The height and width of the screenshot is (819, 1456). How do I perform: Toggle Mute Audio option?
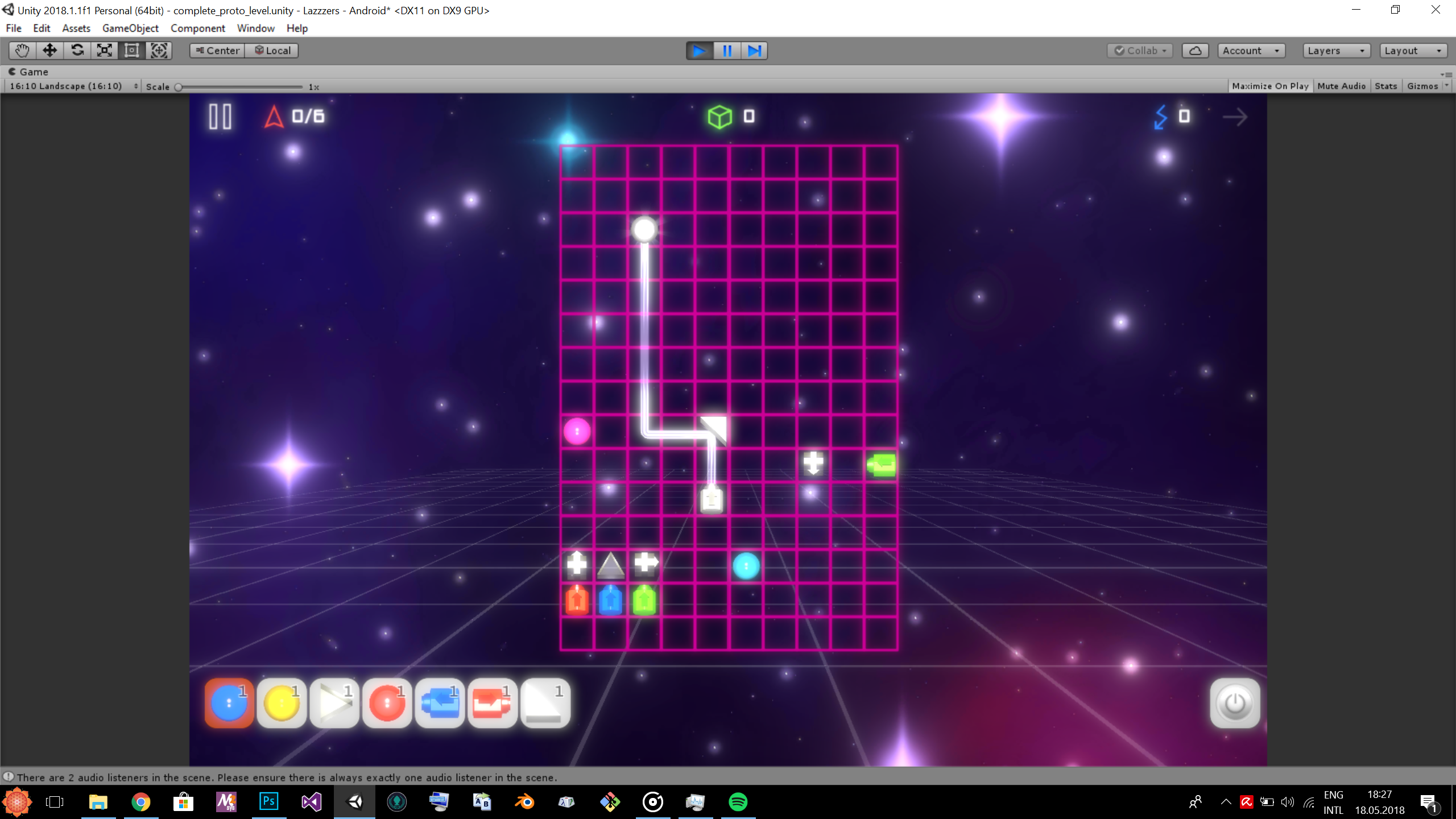pos(1341,86)
